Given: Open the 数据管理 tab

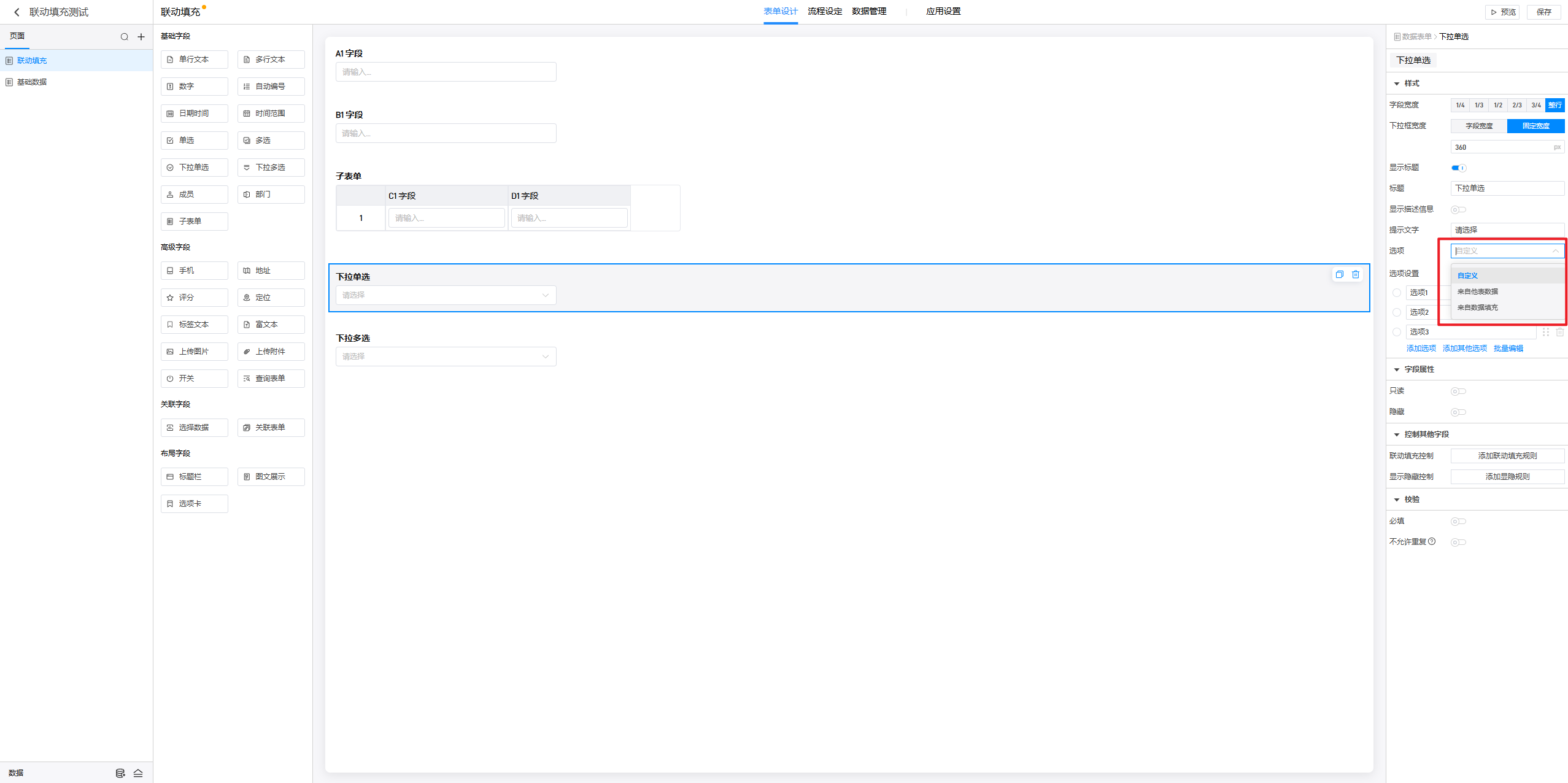Looking at the screenshot, I should coord(868,12).
